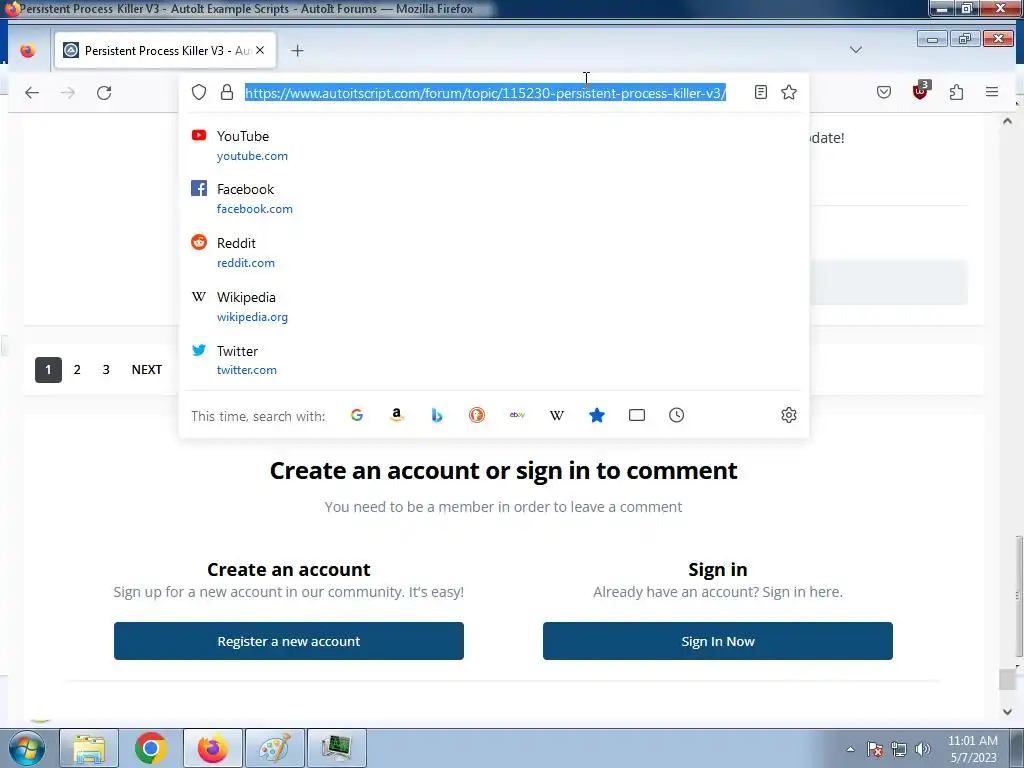The image size is (1024, 768).
Task: Bookmark this page with the star
Action: pyautogui.click(x=789, y=92)
